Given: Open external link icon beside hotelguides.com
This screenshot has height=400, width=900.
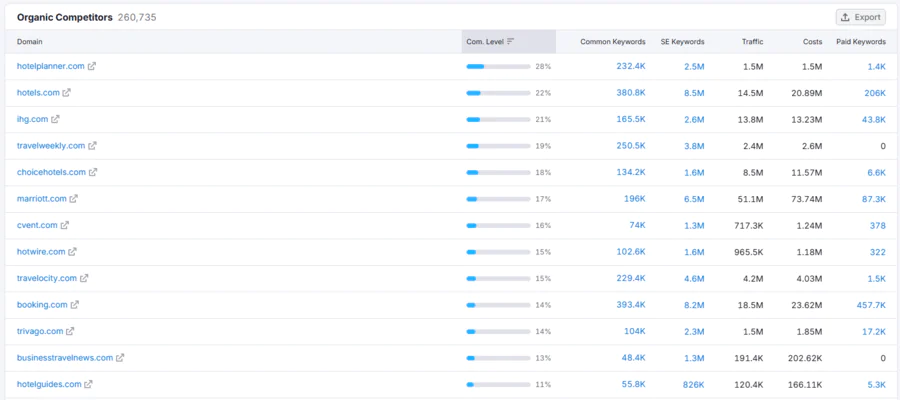Looking at the screenshot, I should coord(88,384).
